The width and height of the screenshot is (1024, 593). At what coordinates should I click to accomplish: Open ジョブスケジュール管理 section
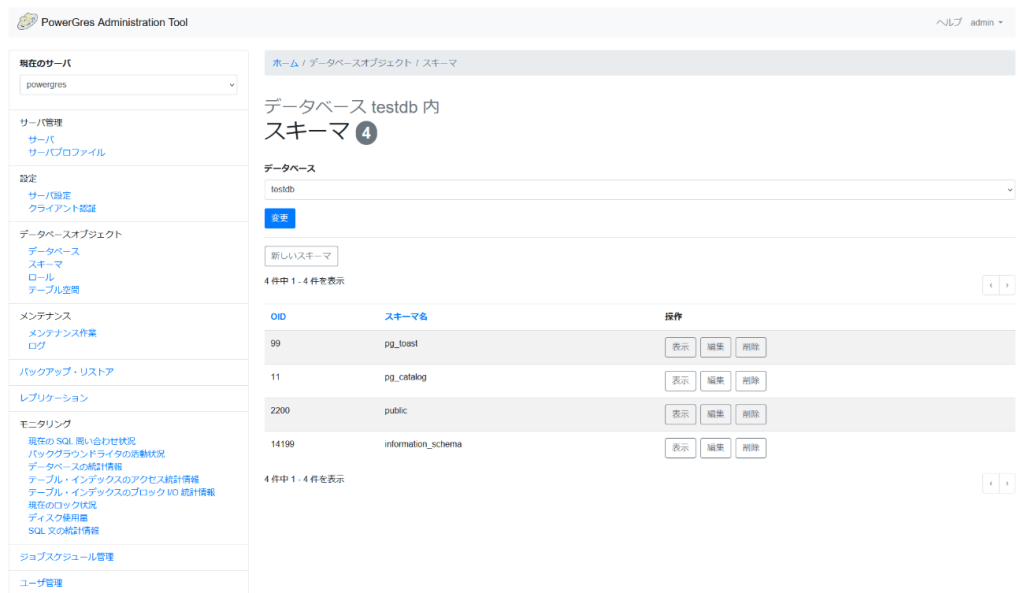point(67,557)
